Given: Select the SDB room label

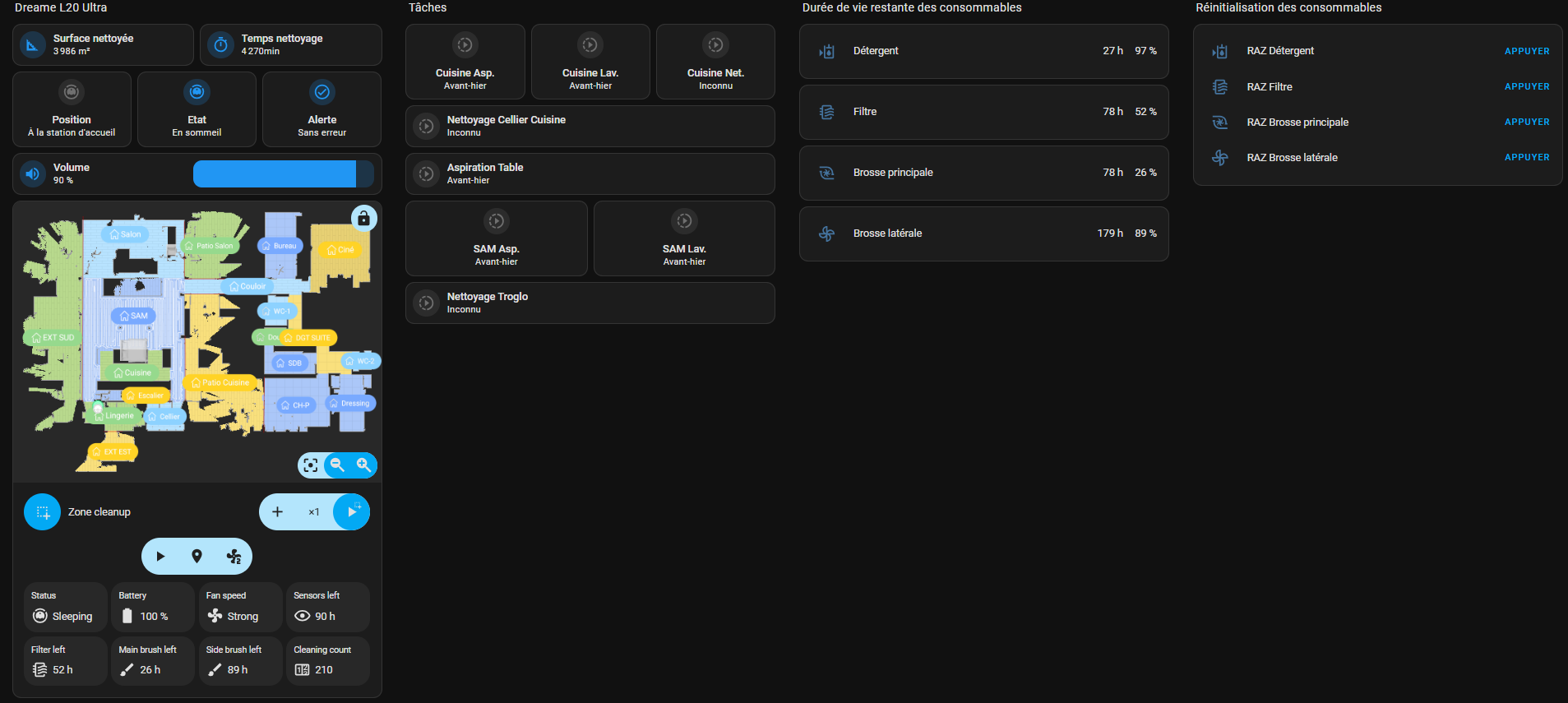Looking at the screenshot, I should coord(289,363).
